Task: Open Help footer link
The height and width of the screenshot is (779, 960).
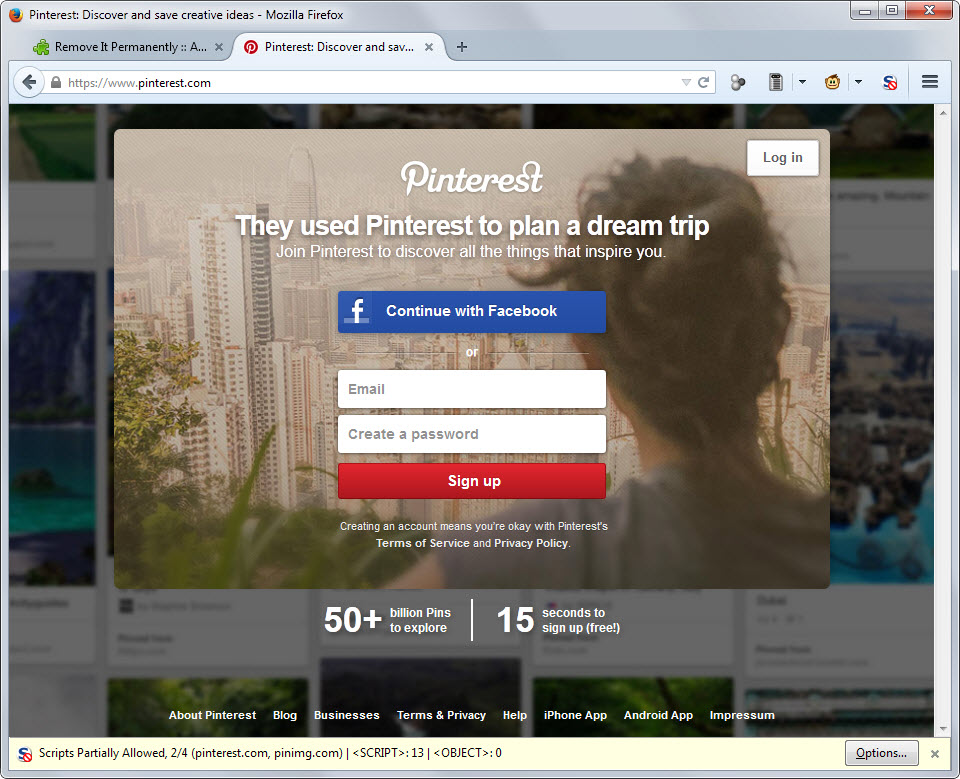Action: click(x=515, y=715)
